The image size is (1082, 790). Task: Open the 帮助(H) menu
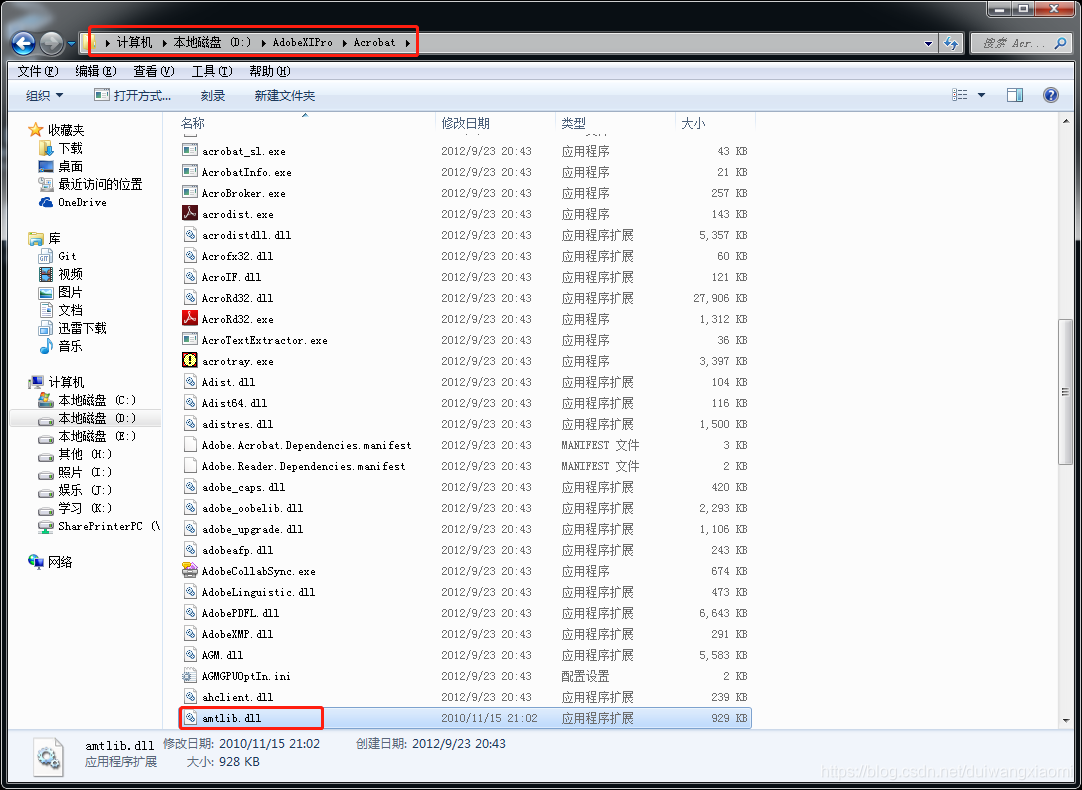[269, 71]
